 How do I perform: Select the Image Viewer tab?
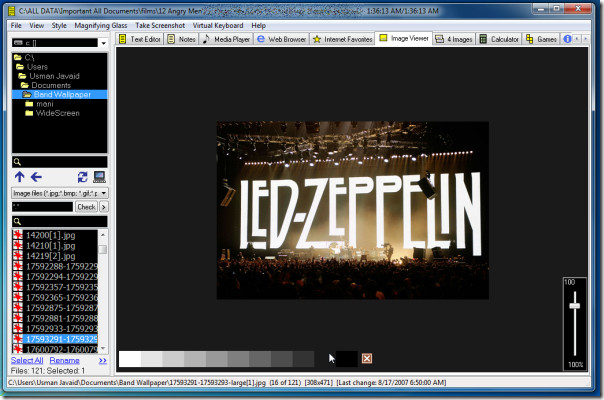[x=404, y=38]
